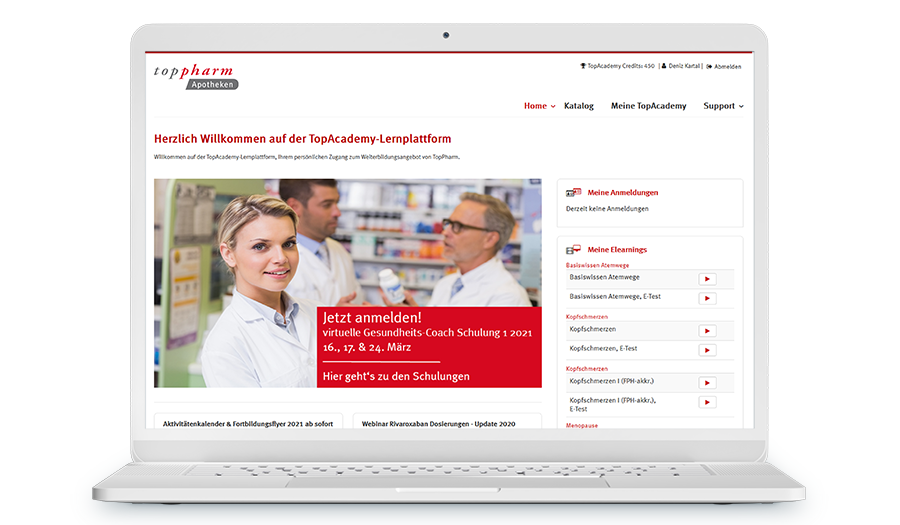The height and width of the screenshot is (525, 900).
Task: Play the Kopfschmerzen I (FPH-akkr.) course
Action: coord(707,383)
